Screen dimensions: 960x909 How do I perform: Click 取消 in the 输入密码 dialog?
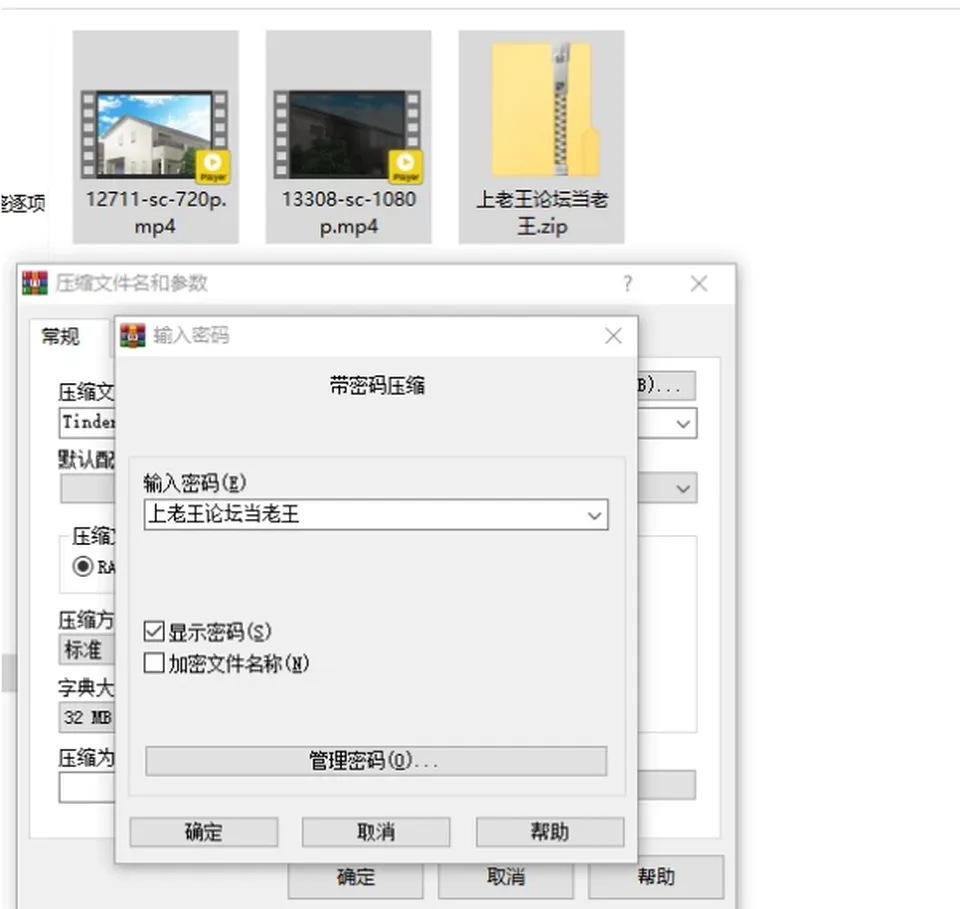(376, 832)
